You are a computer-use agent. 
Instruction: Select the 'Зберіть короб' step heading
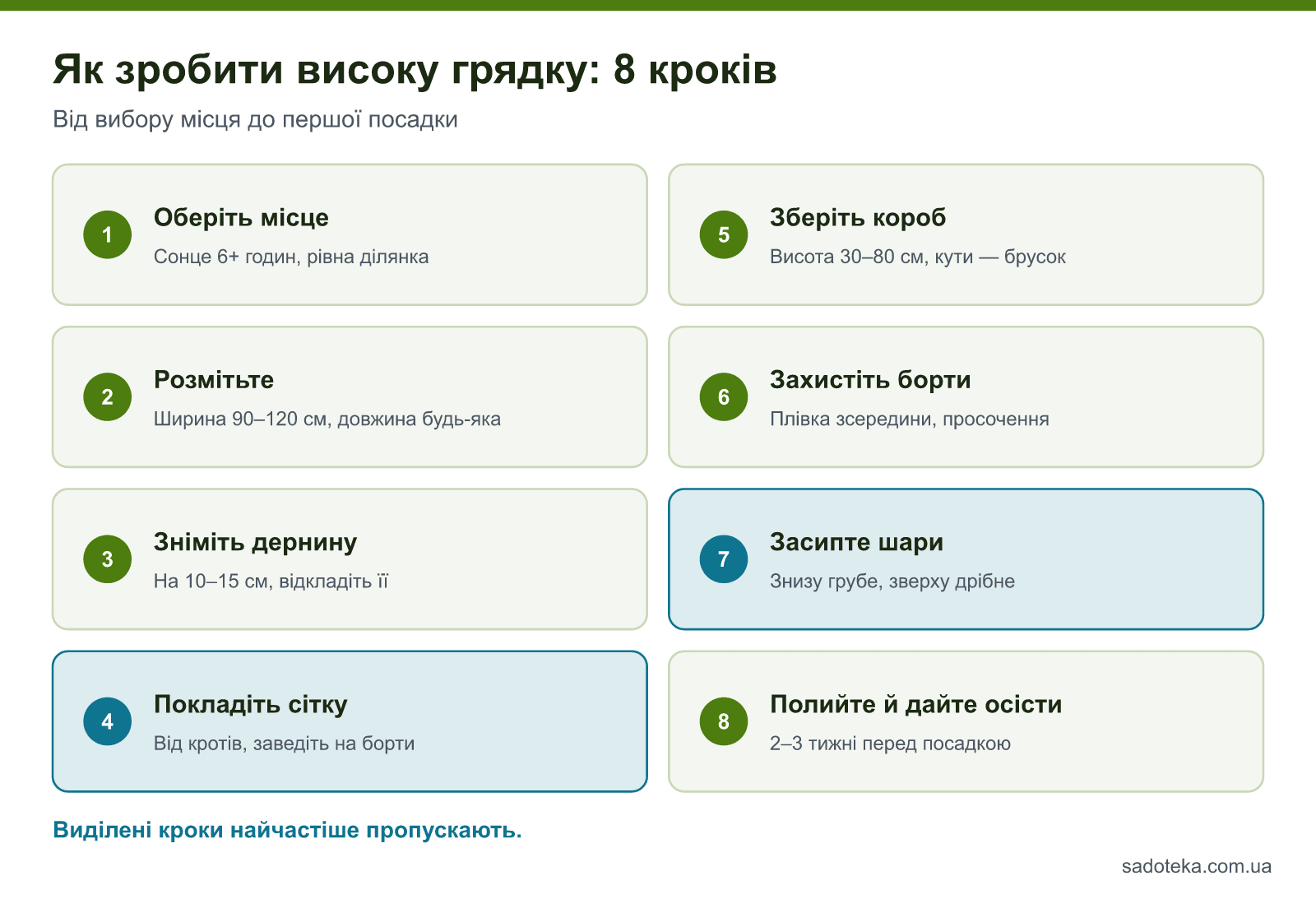858,217
